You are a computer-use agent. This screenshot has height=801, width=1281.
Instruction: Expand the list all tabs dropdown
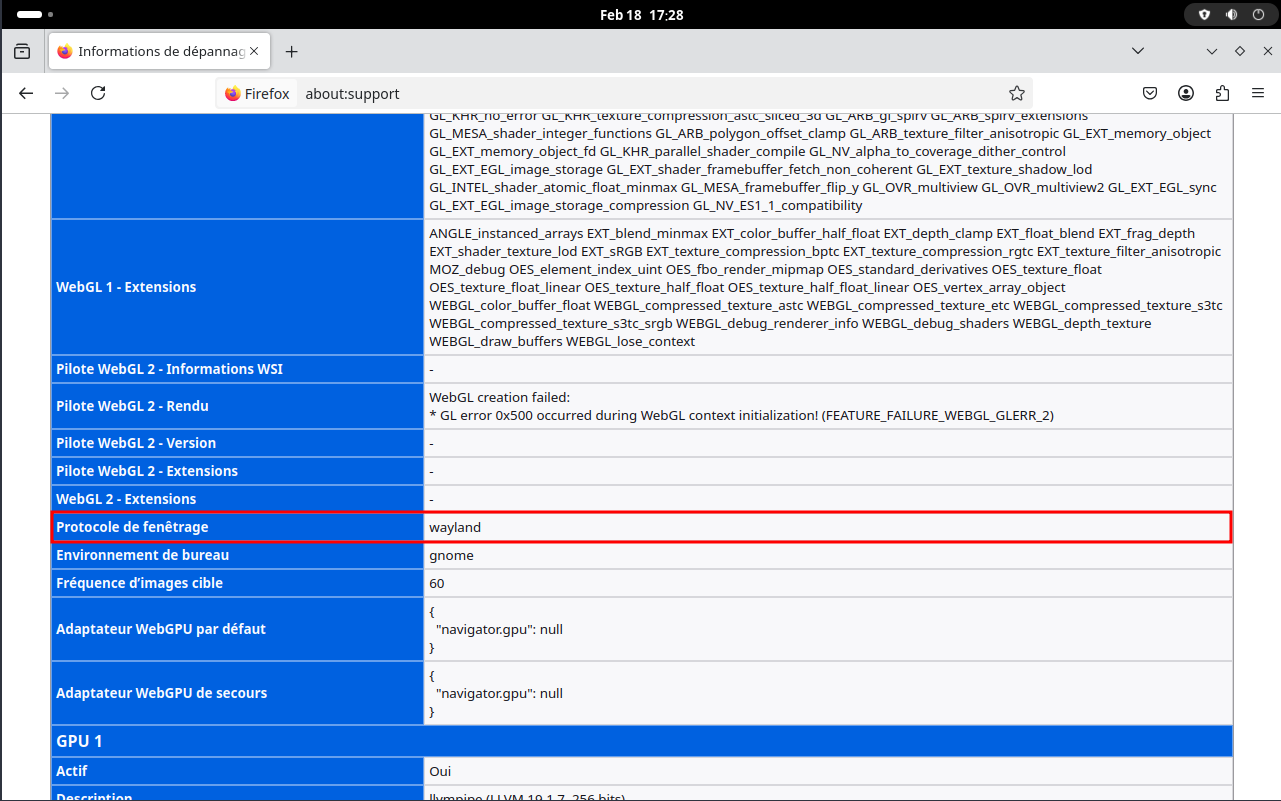[1138, 51]
